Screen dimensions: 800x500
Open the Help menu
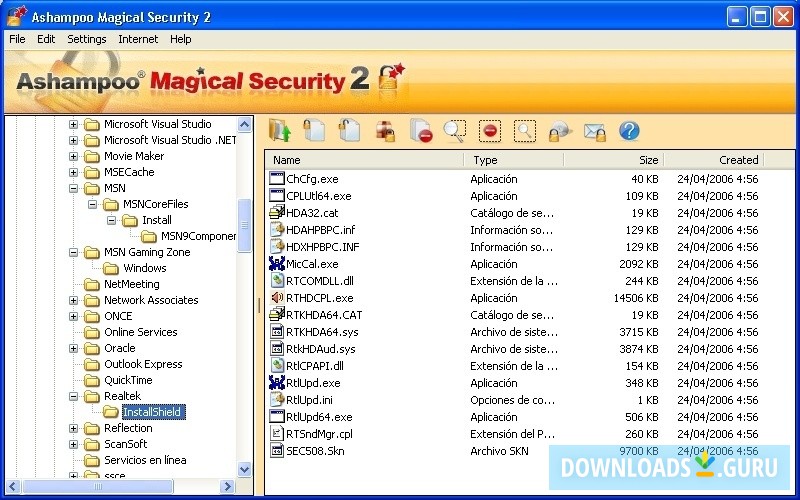[181, 39]
